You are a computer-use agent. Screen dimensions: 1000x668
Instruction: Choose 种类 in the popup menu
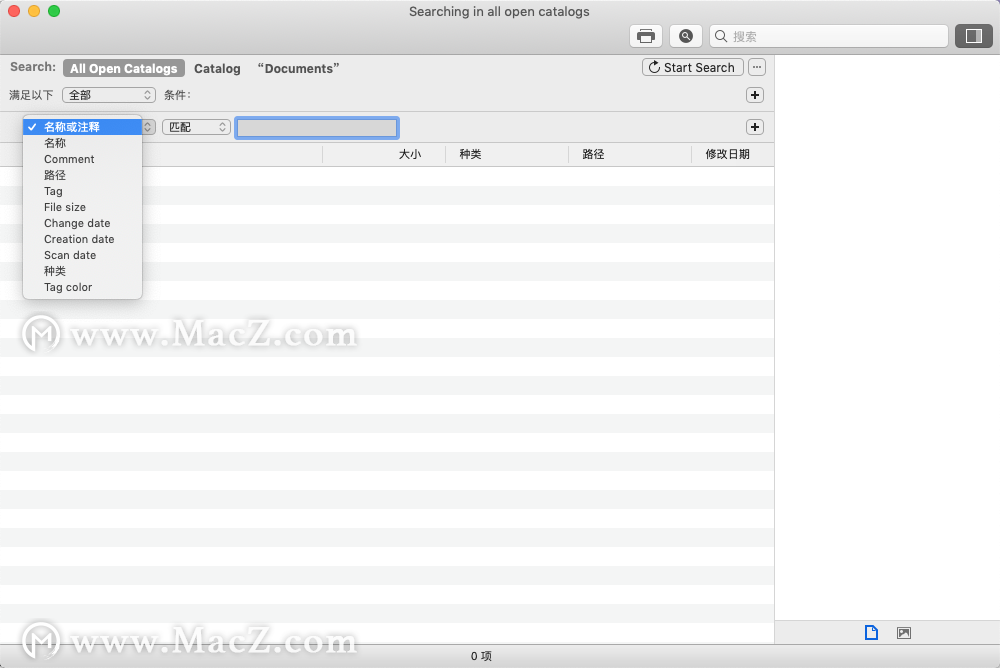coord(82,271)
